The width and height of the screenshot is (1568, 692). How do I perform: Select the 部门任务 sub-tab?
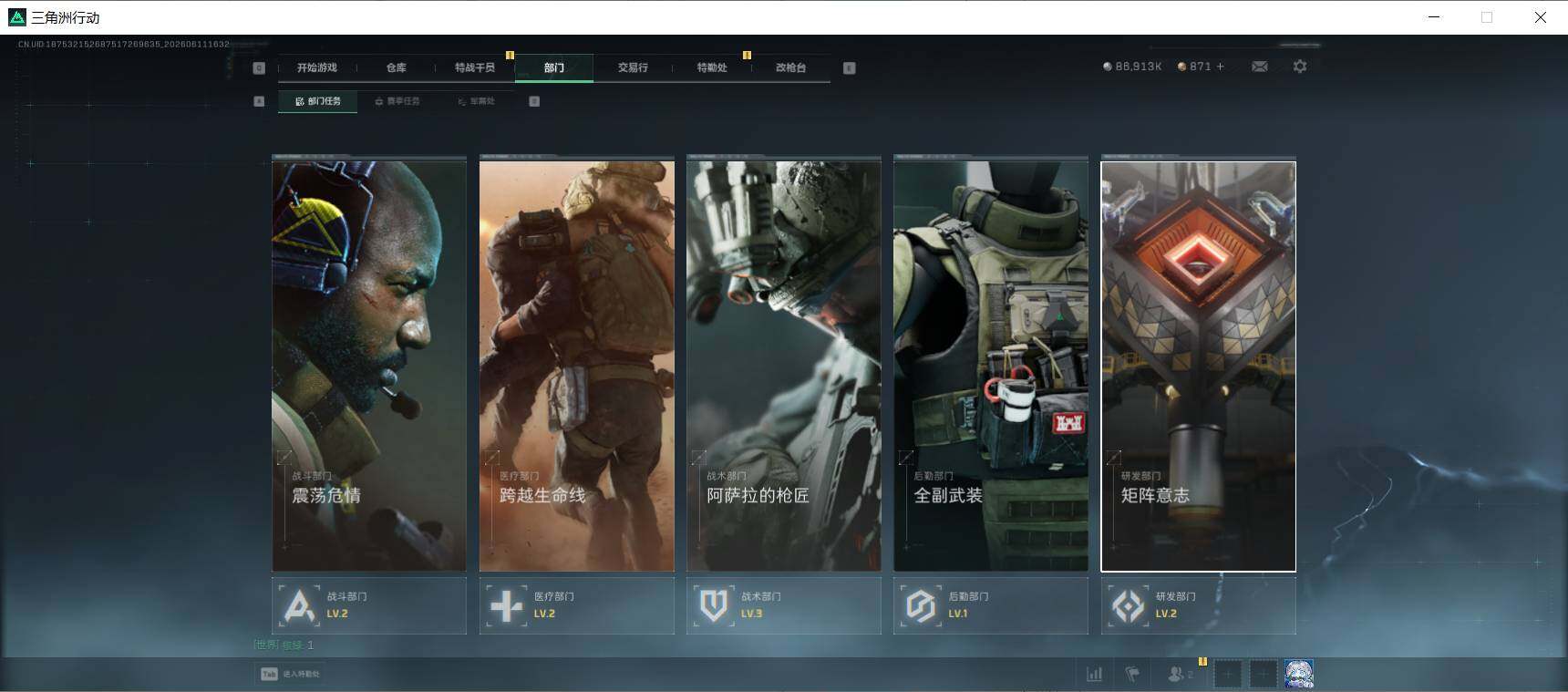pyautogui.click(x=317, y=101)
